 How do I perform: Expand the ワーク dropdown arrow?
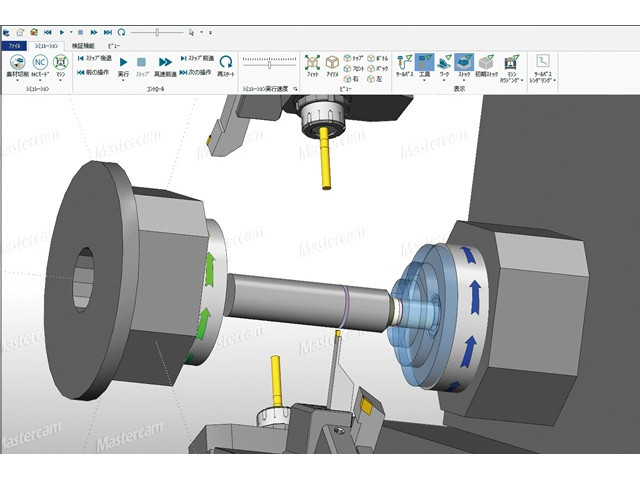coord(444,80)
